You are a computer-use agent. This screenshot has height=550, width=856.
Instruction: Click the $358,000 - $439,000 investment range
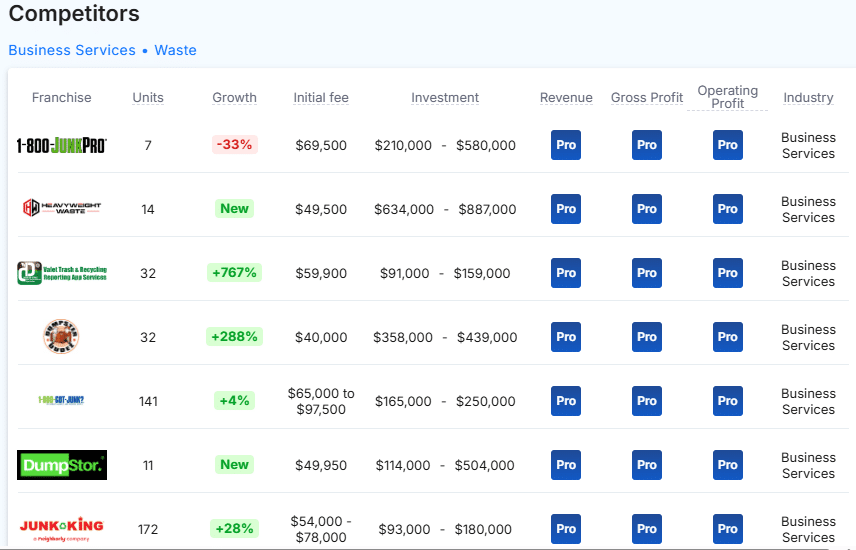tap(445, 337)
